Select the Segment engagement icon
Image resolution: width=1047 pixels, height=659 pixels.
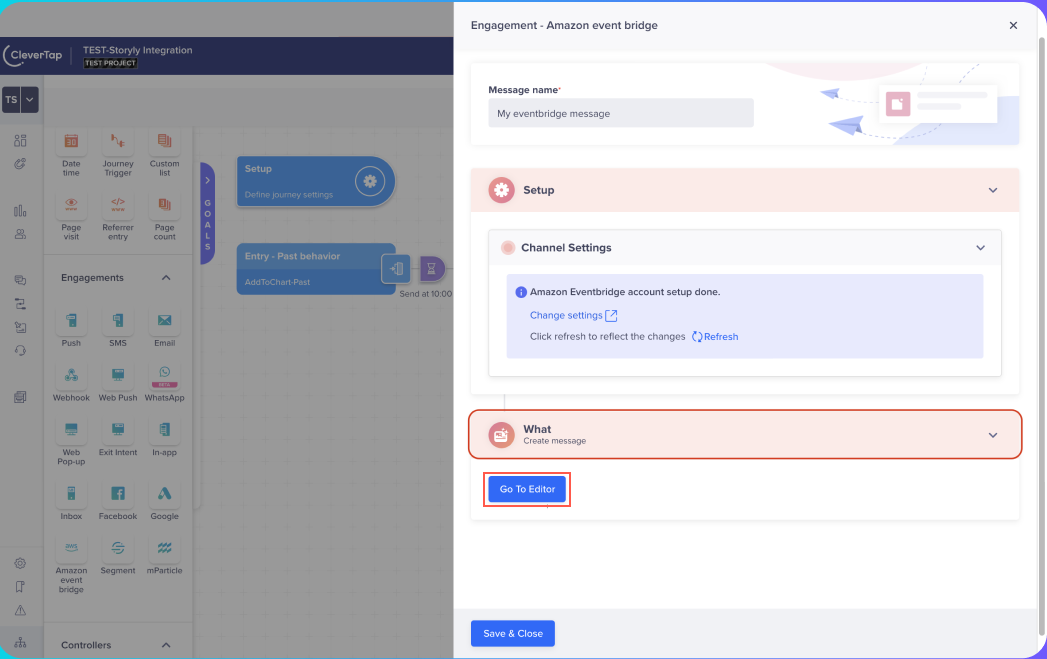[x=118, y=548]
